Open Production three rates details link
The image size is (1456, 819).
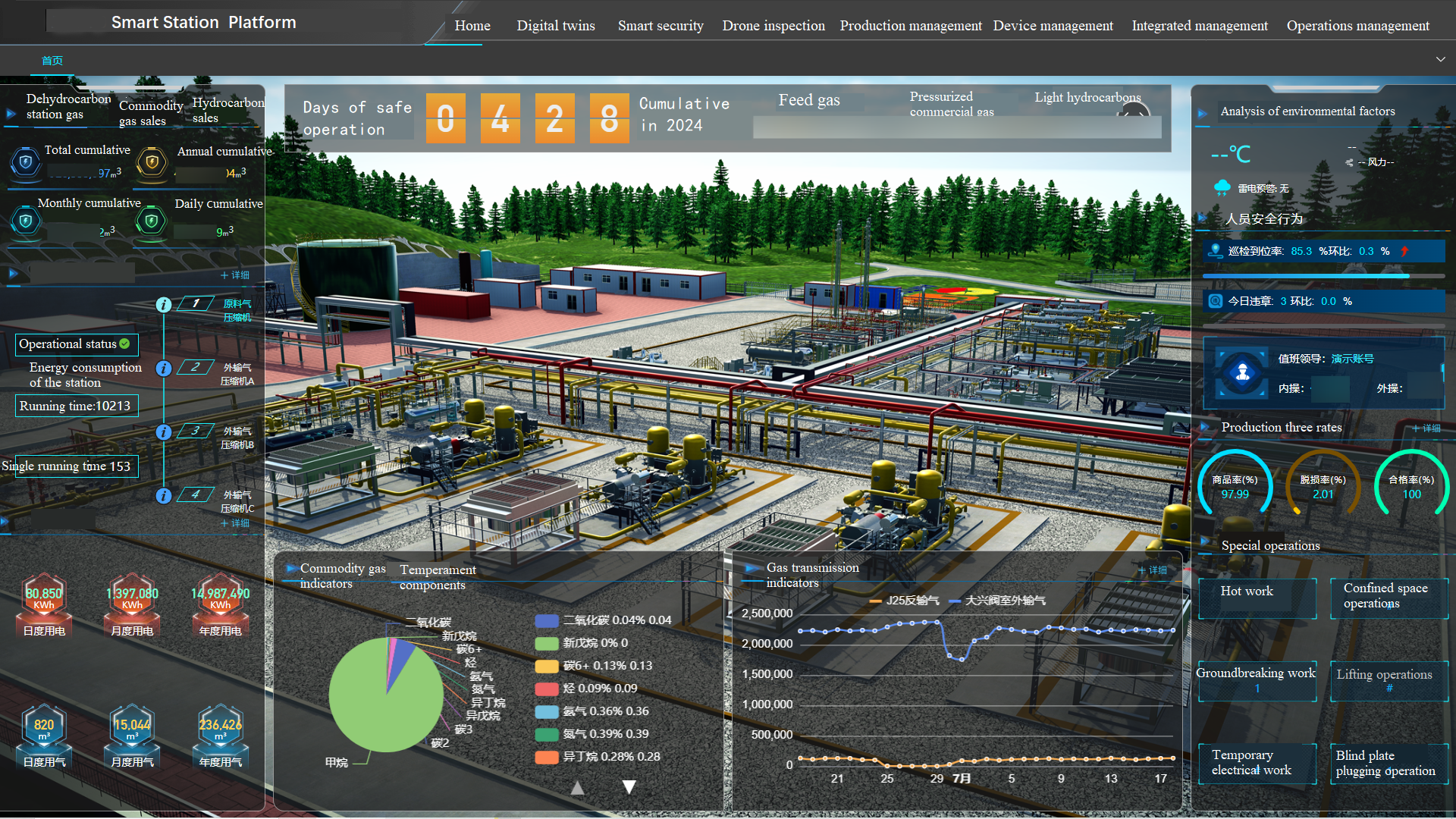coord(1426,428)
